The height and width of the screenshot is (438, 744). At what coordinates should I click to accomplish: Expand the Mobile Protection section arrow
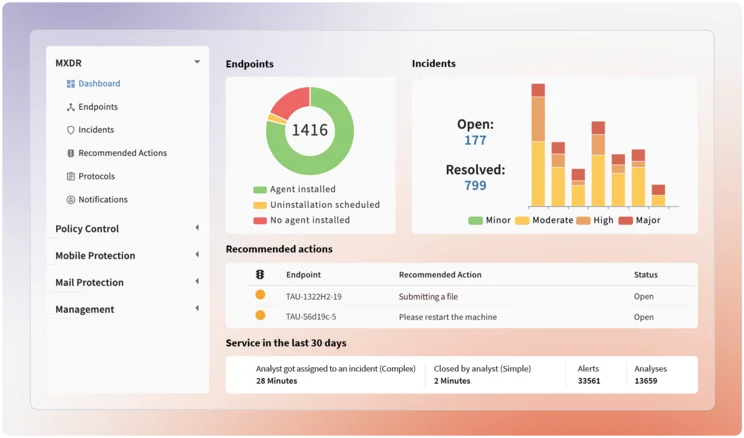pos(197,255)
